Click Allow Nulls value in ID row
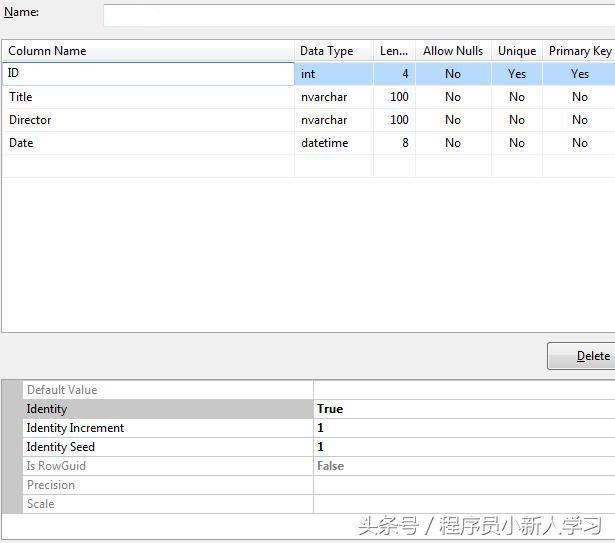 point(453,74)
